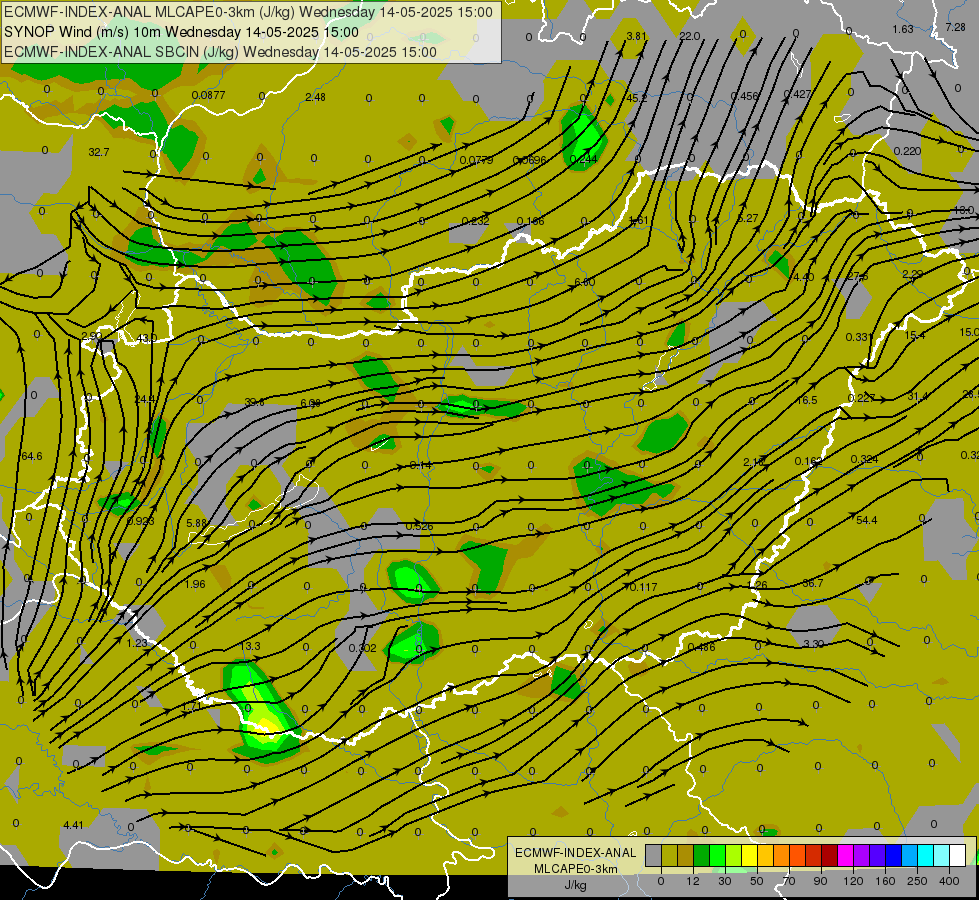Select the olive swatch after the 0 tick
This screenshot has width=979, height=900.
point(669,855)
